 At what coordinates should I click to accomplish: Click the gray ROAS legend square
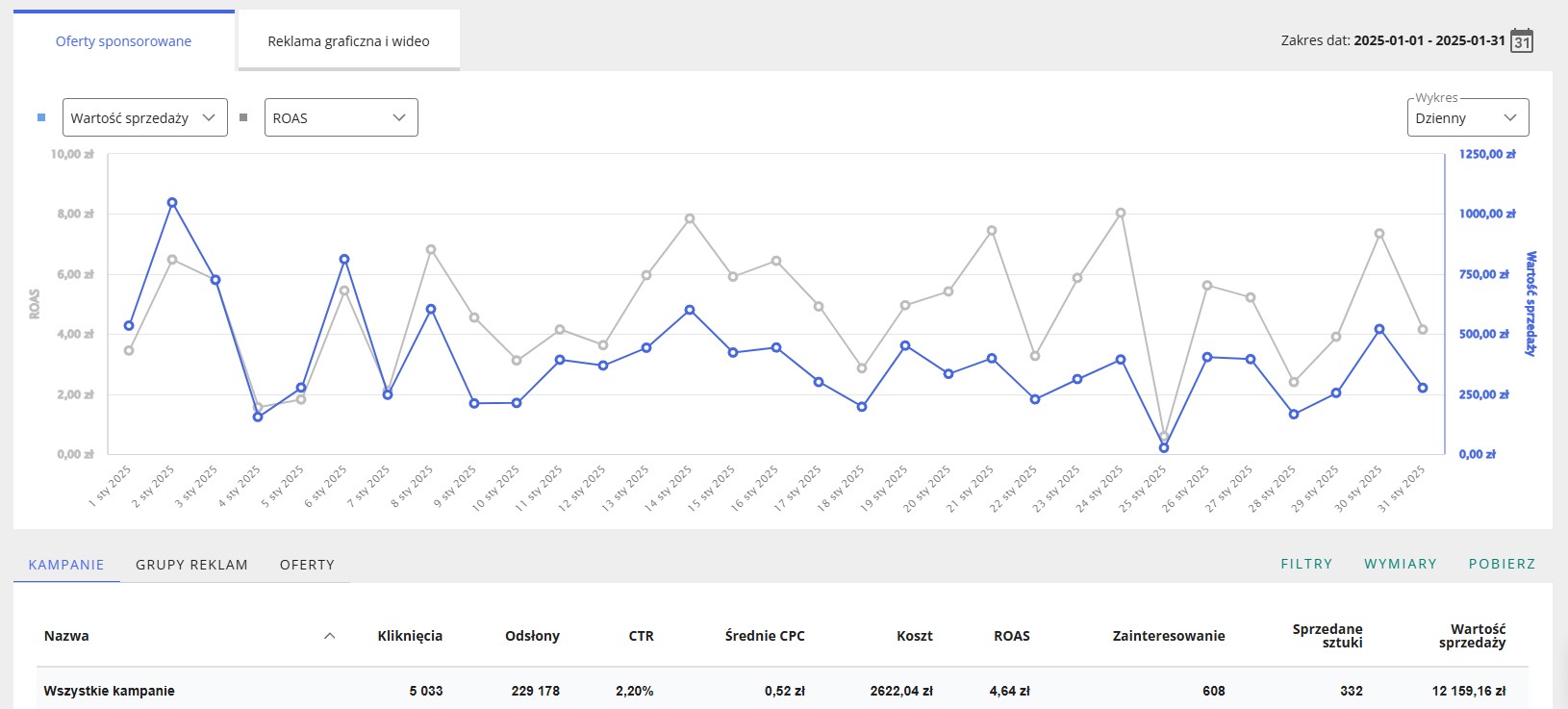click(243, 117)
